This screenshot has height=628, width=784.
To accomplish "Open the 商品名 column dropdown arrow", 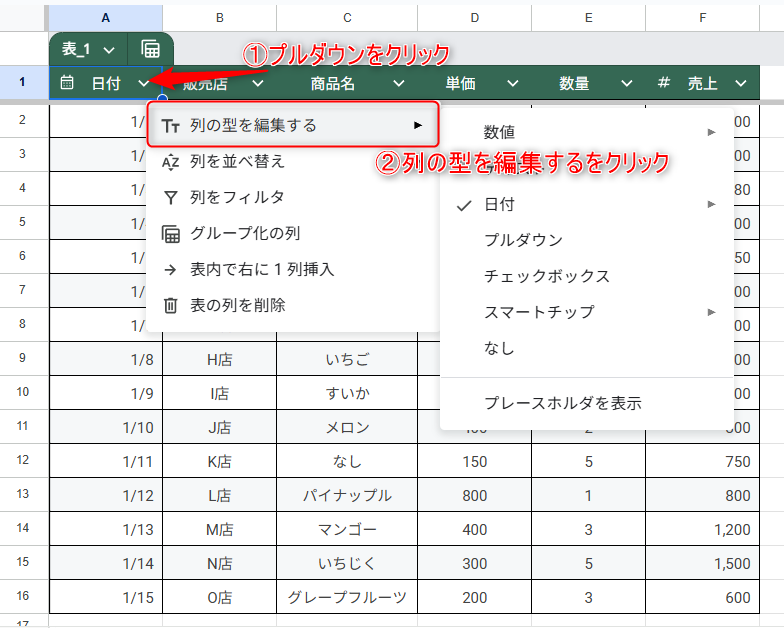I will click(398, 84).
